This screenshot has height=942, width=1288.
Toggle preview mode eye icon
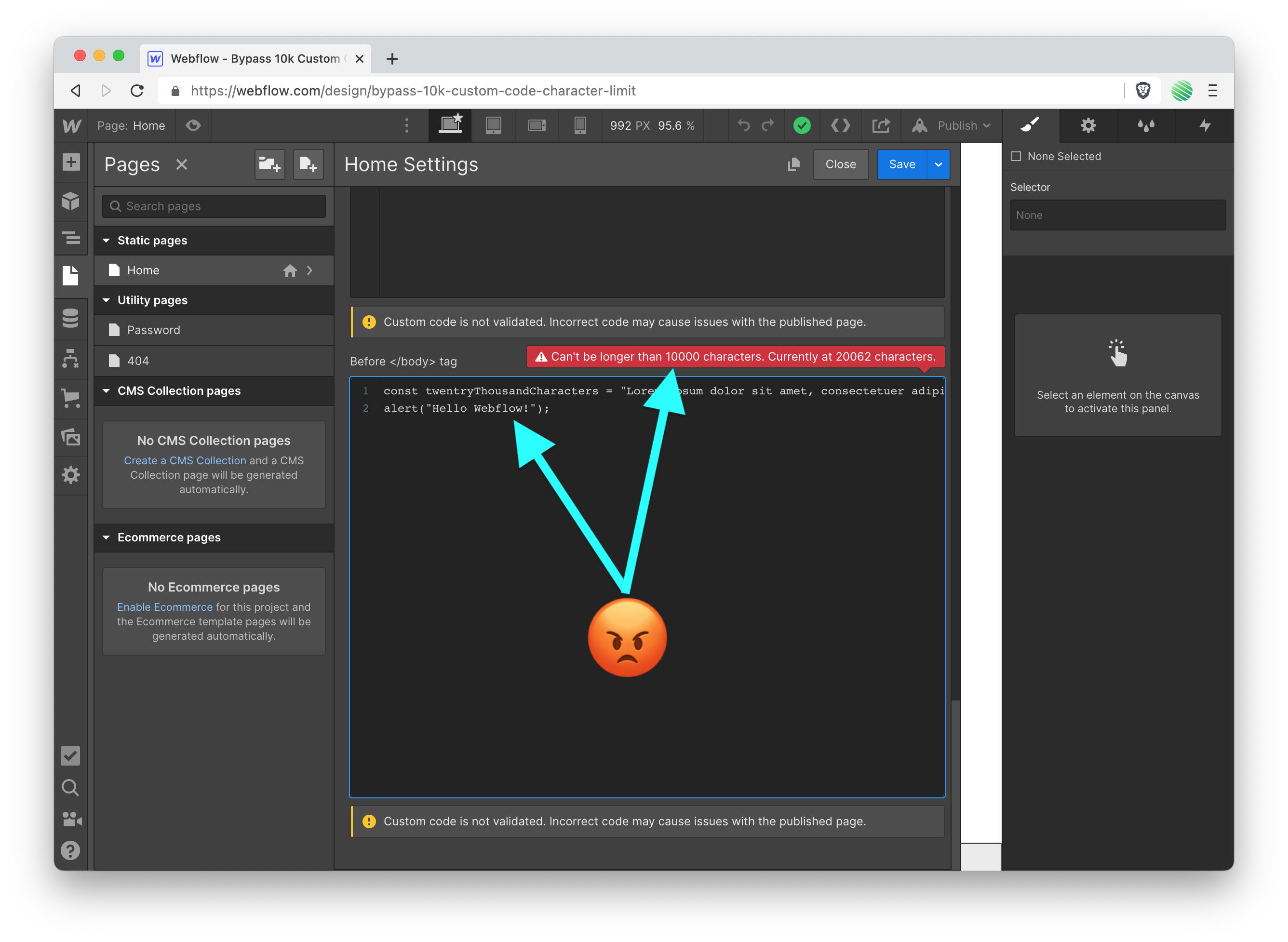[x=193, y=125]
